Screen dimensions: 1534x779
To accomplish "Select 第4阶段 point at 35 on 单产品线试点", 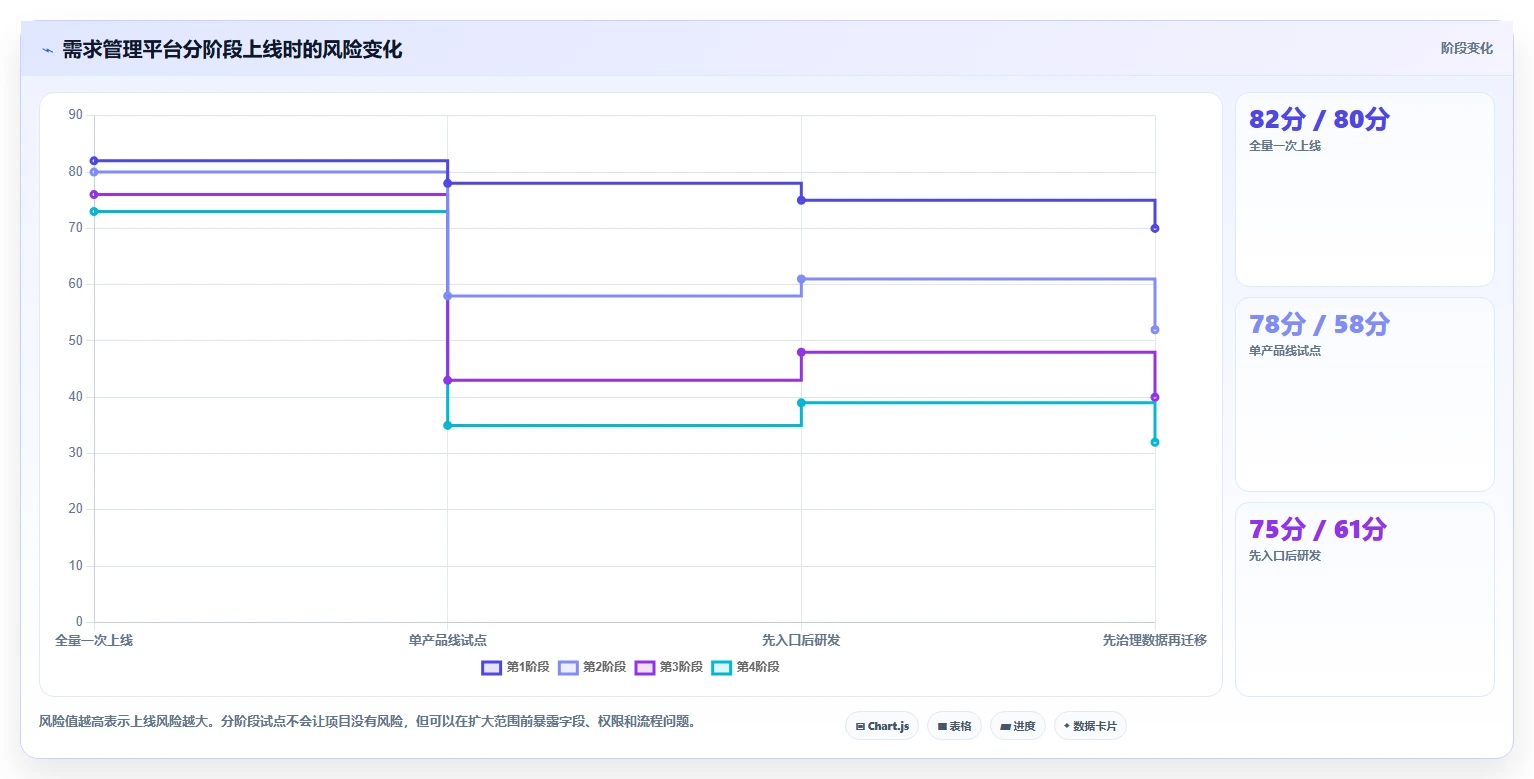I will [x=448, y=426].
